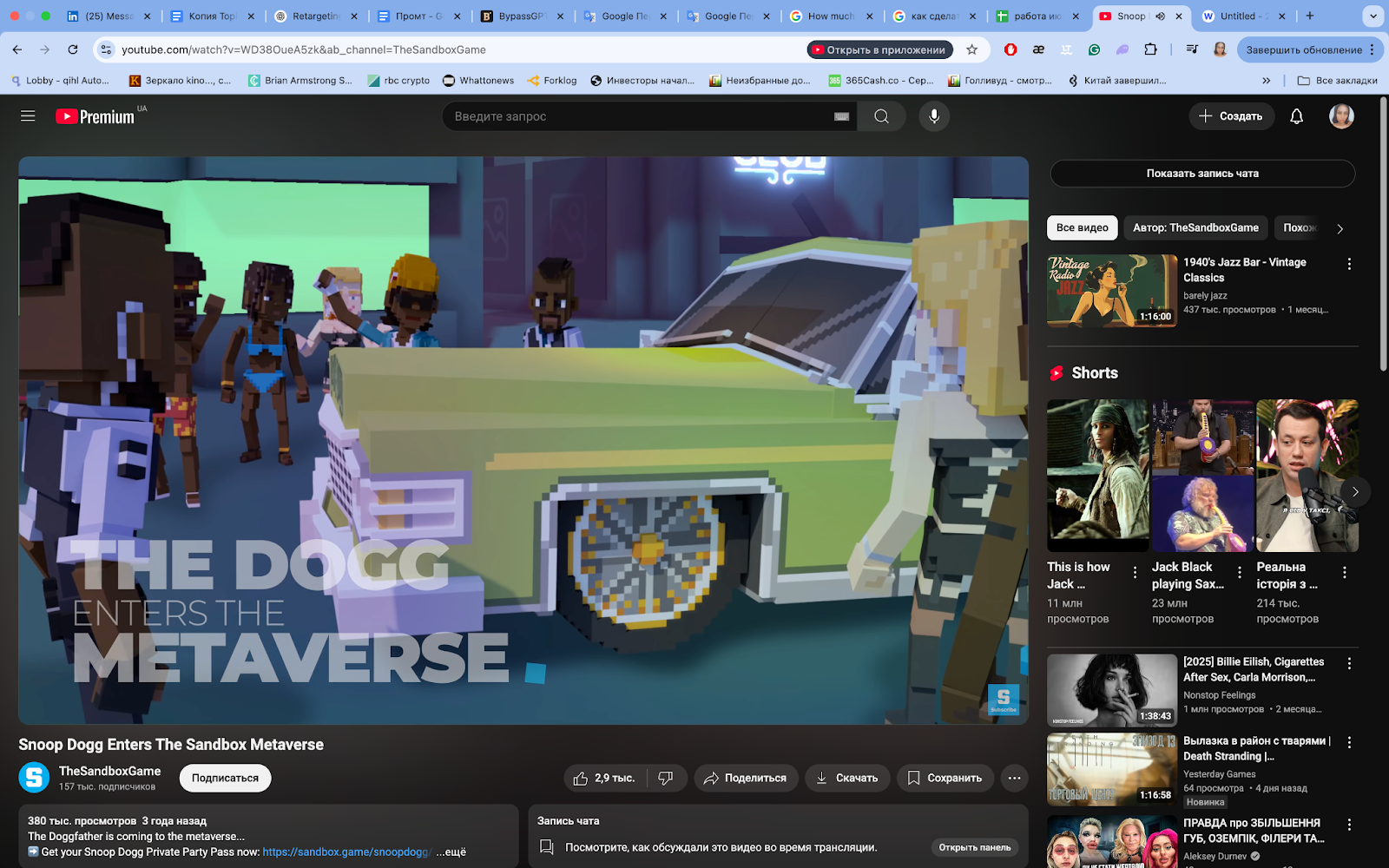Open the Forklog bookmark
The image size is (1389, 868).
pos(552,81)
